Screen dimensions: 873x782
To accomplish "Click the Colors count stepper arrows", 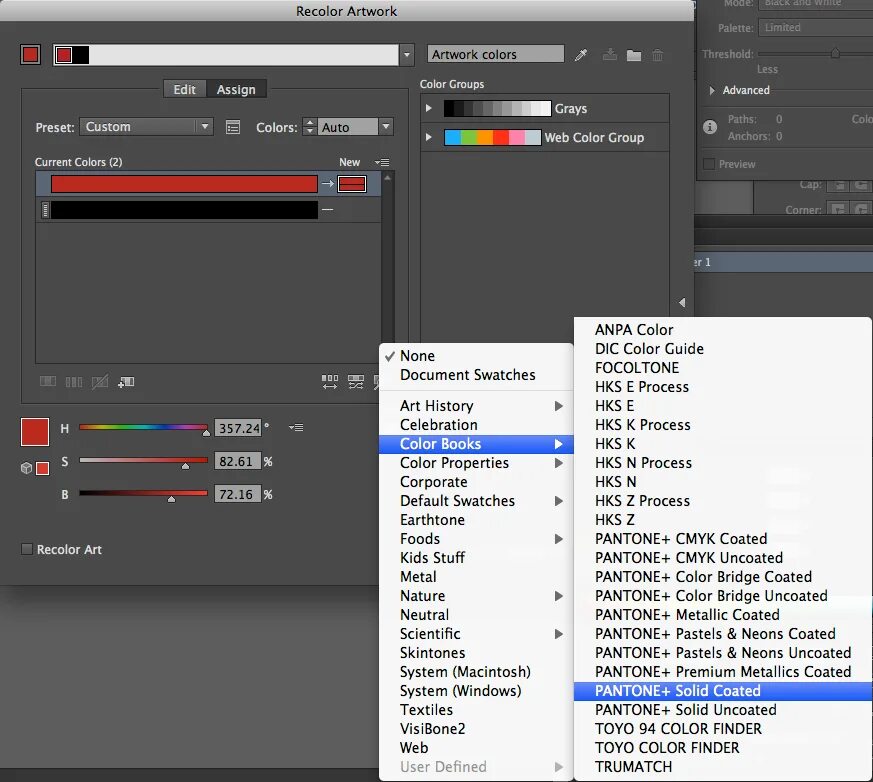I will coord(310,127).
